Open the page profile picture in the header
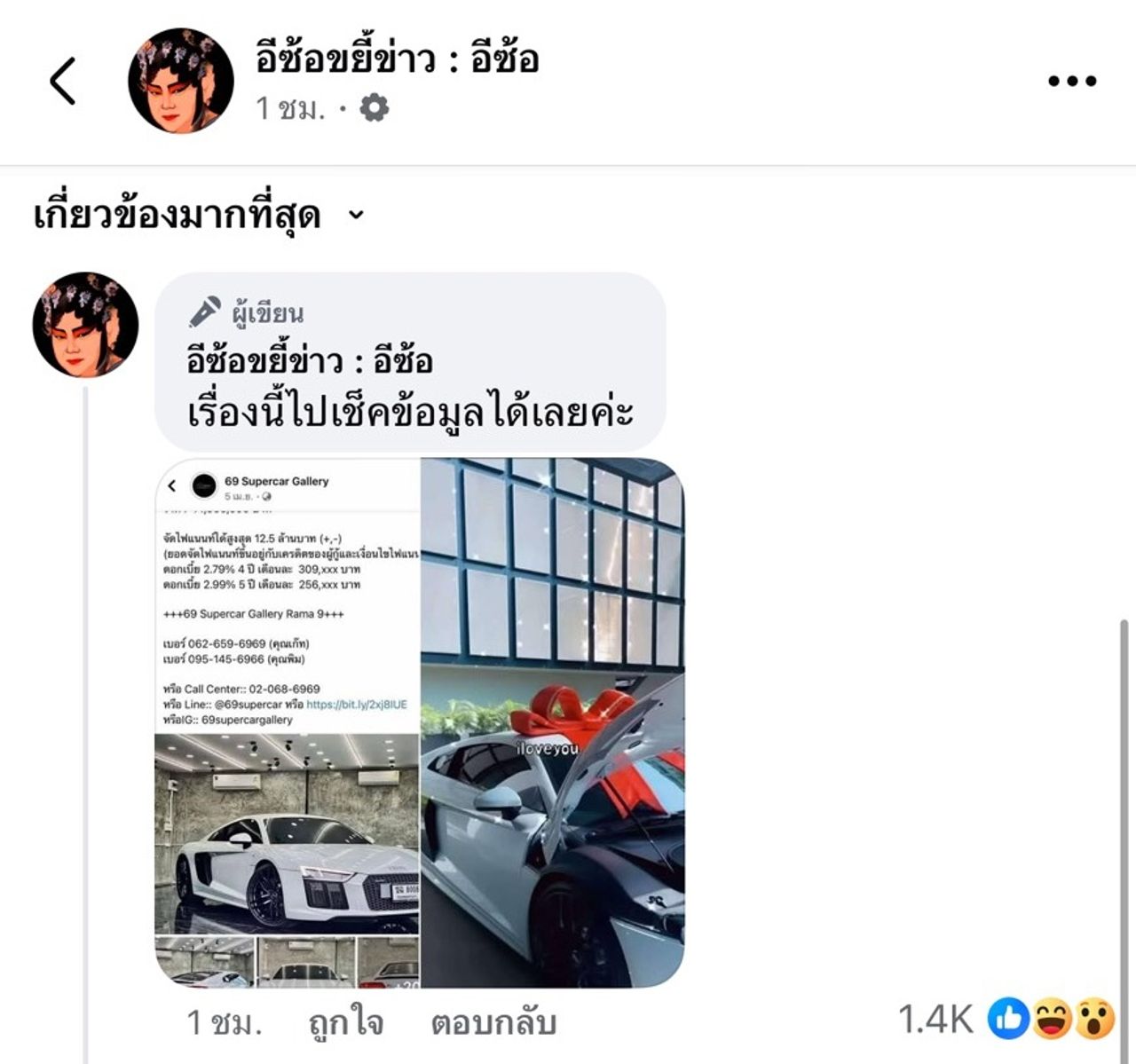This screenshot has width=1136, height=1064. tap(181, 81)
